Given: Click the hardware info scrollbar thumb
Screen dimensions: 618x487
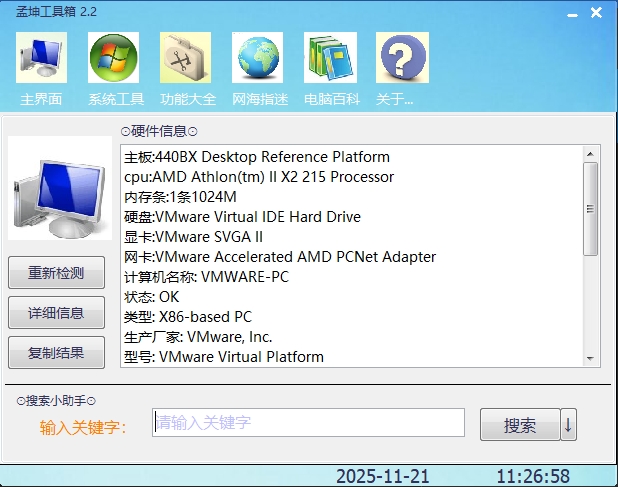Looking at the screenshot, I should (590, 209).
